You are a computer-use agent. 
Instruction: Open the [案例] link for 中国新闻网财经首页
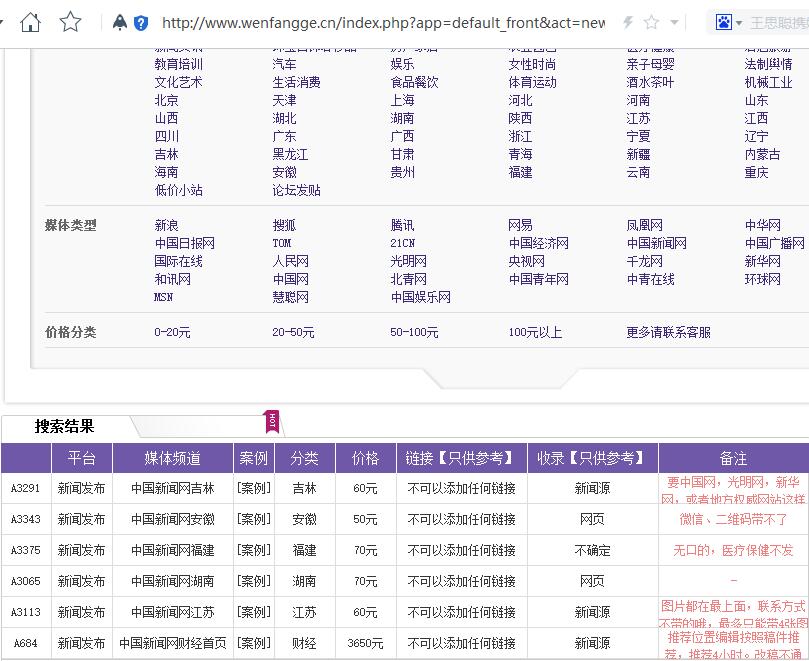pos(254,643)
